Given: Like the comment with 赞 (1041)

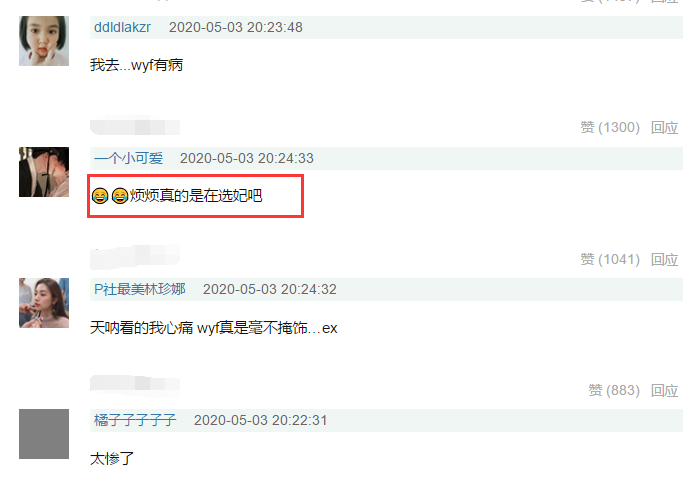Looking at the screenshot, I should pyautogui.click(x=610, y=259).
